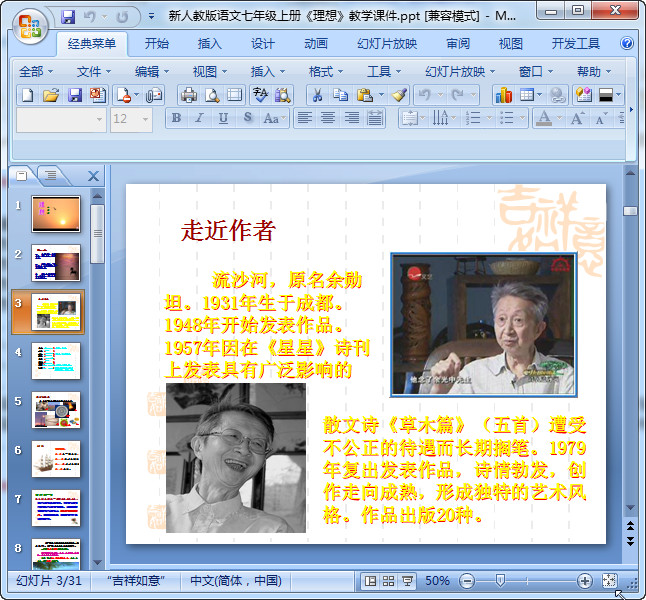Open the 动画 ribbon tab
646x600 pixels.
click(x=316, y=43)
